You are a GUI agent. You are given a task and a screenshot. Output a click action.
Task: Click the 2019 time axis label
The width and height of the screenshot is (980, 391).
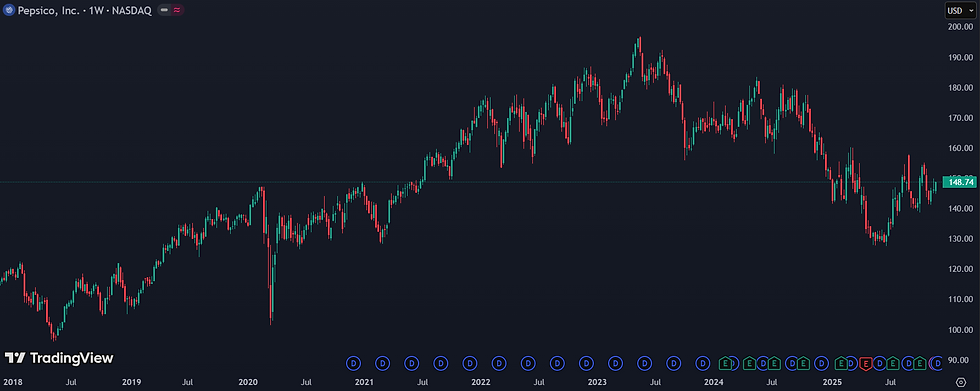pyautogui.click(x=131, y=382)
